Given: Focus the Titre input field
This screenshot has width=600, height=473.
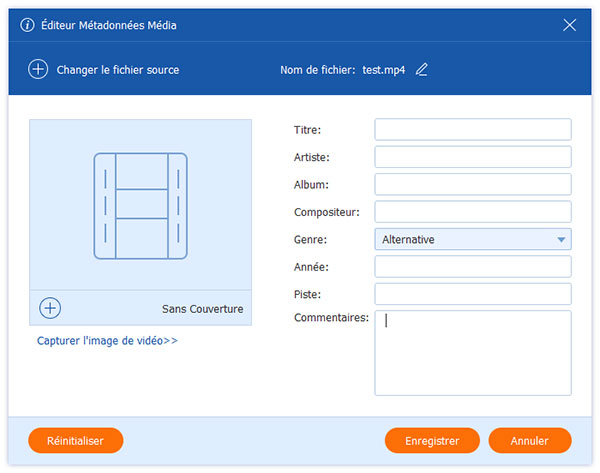Looking at the screenshot, I should (x=473, y=130).
